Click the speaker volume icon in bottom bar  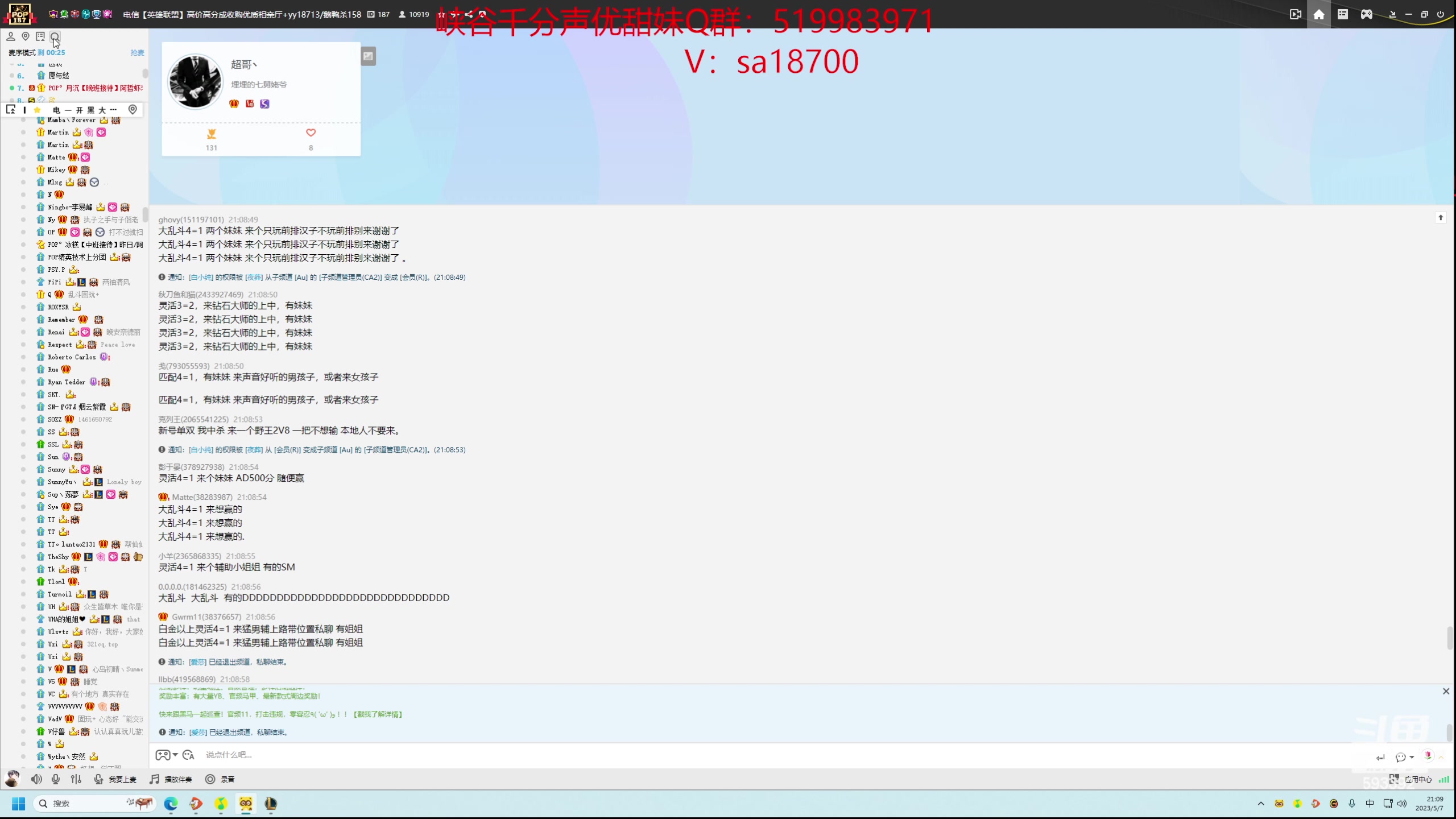point(36,779)
